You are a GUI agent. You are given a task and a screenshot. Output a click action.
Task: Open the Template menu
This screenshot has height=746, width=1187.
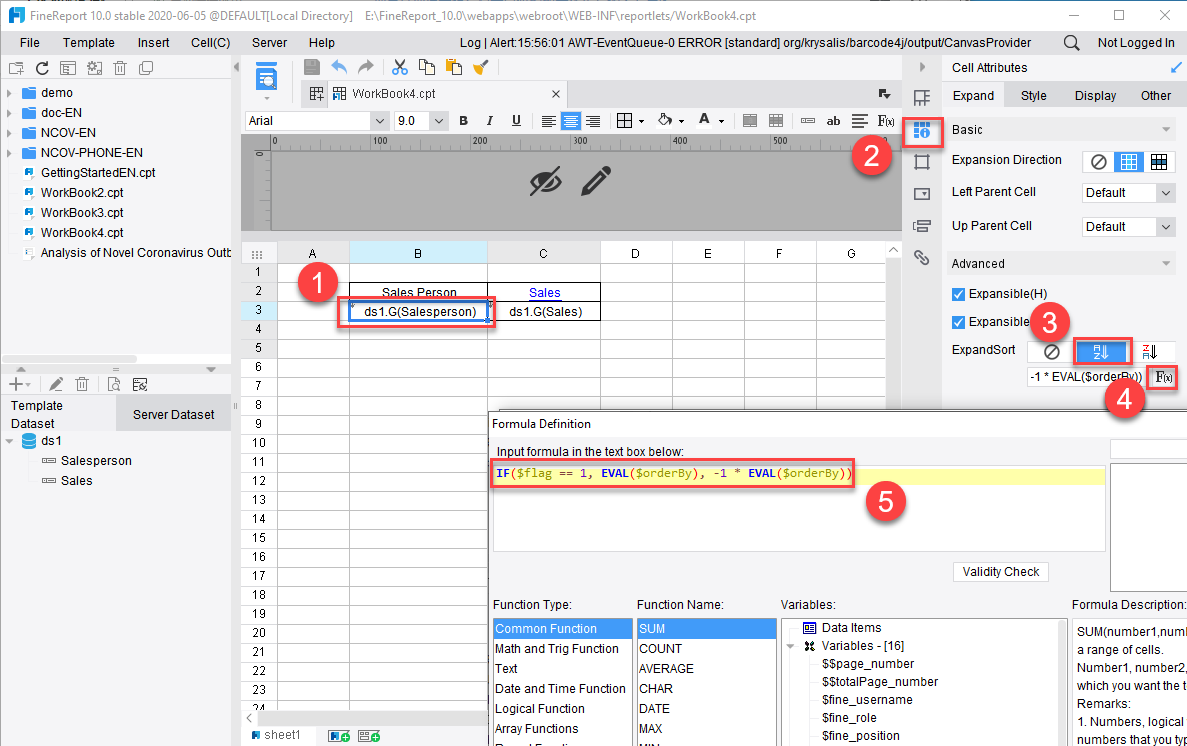click(88, 43)
